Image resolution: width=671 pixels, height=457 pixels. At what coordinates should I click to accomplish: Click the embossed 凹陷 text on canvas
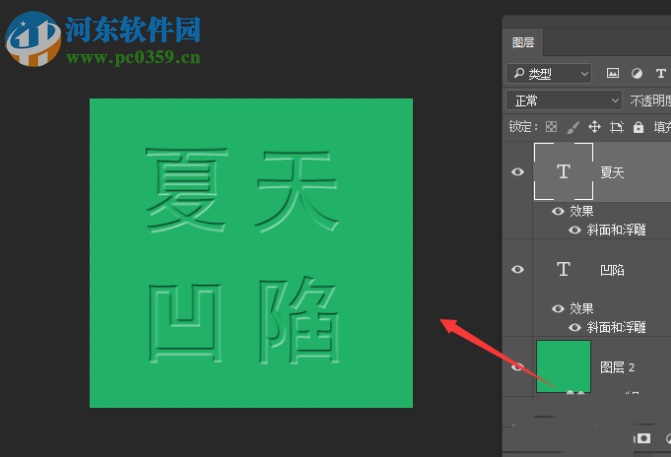pyautogui.click(x=244, y=321)
